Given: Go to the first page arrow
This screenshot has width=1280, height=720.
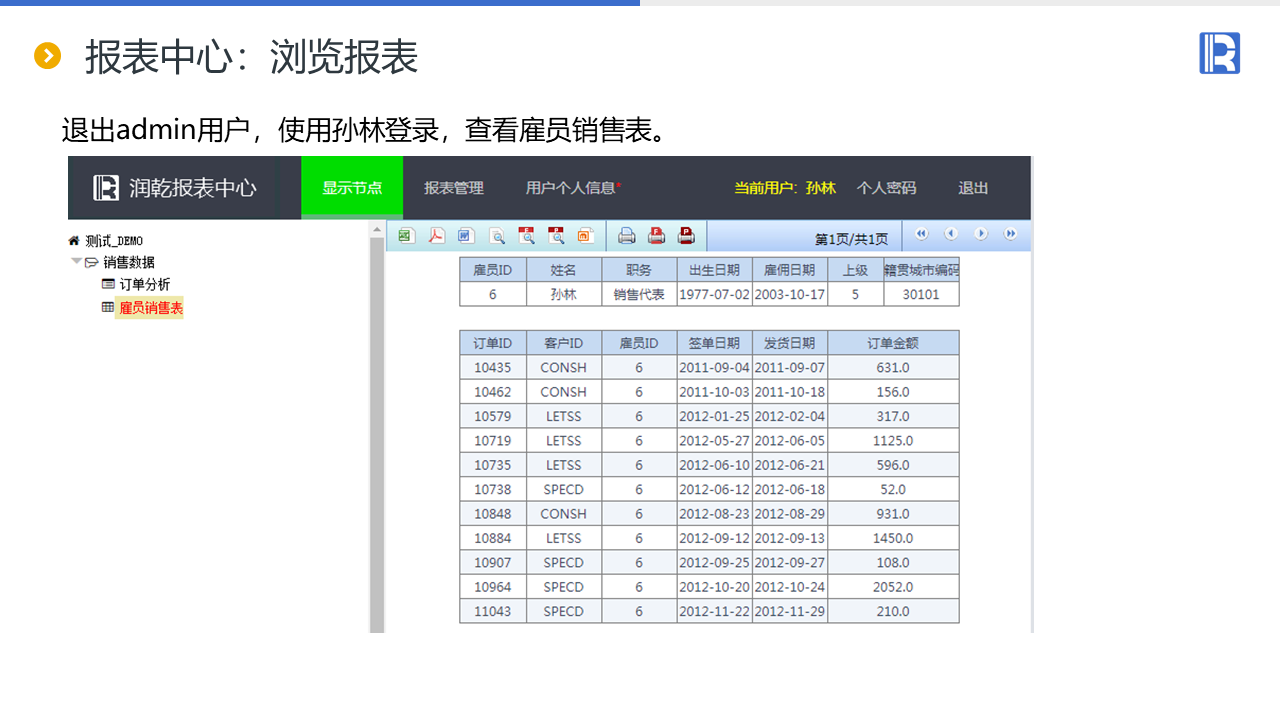Looking at the screenshot, I should (x=922, y=234).
